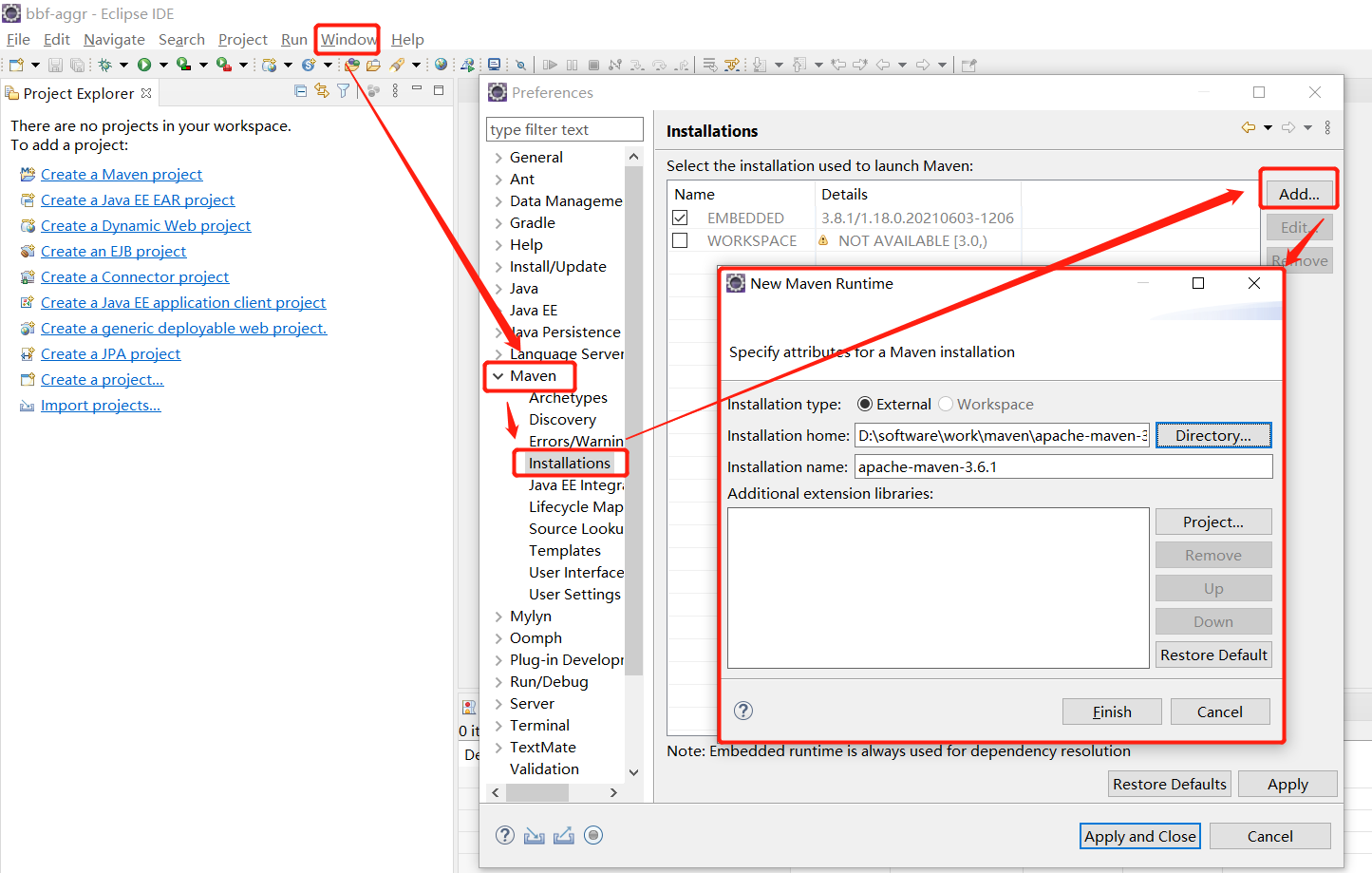Screen dimensions: 1372x873
Task: Click the Restore Default libraries button
Action: (1213, 655)
